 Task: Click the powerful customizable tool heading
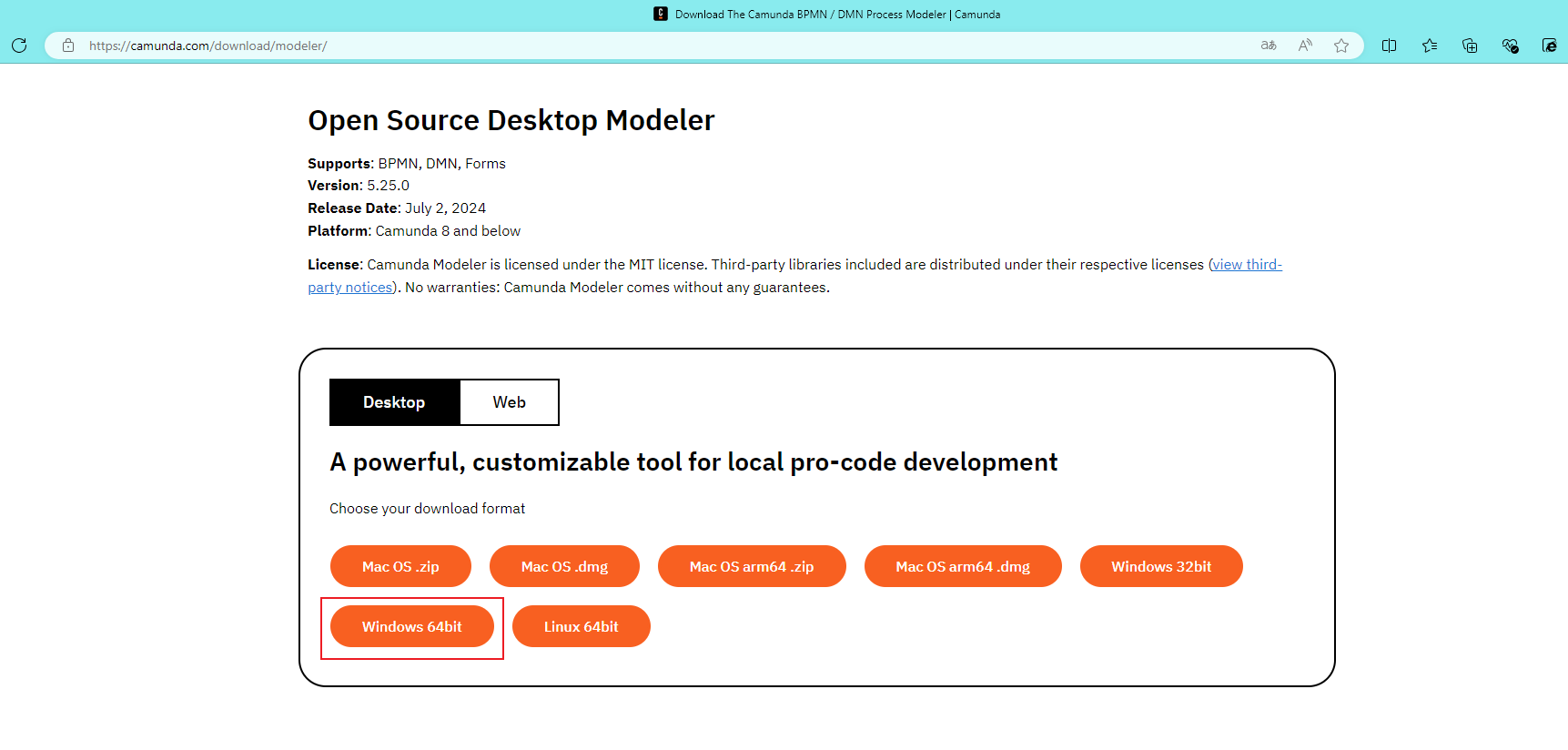click(x=693, y=462)
